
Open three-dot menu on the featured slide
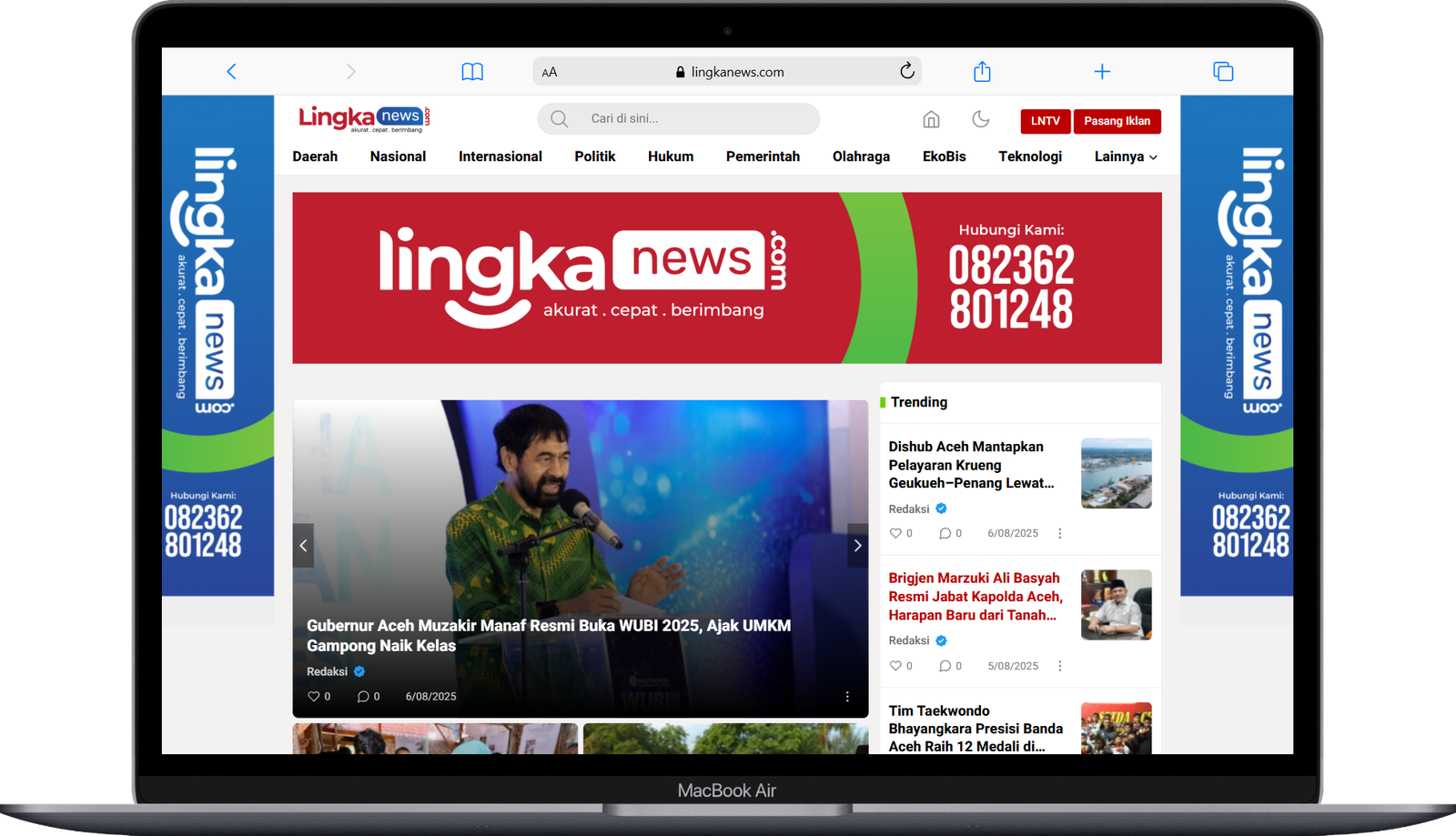[847, 697]
